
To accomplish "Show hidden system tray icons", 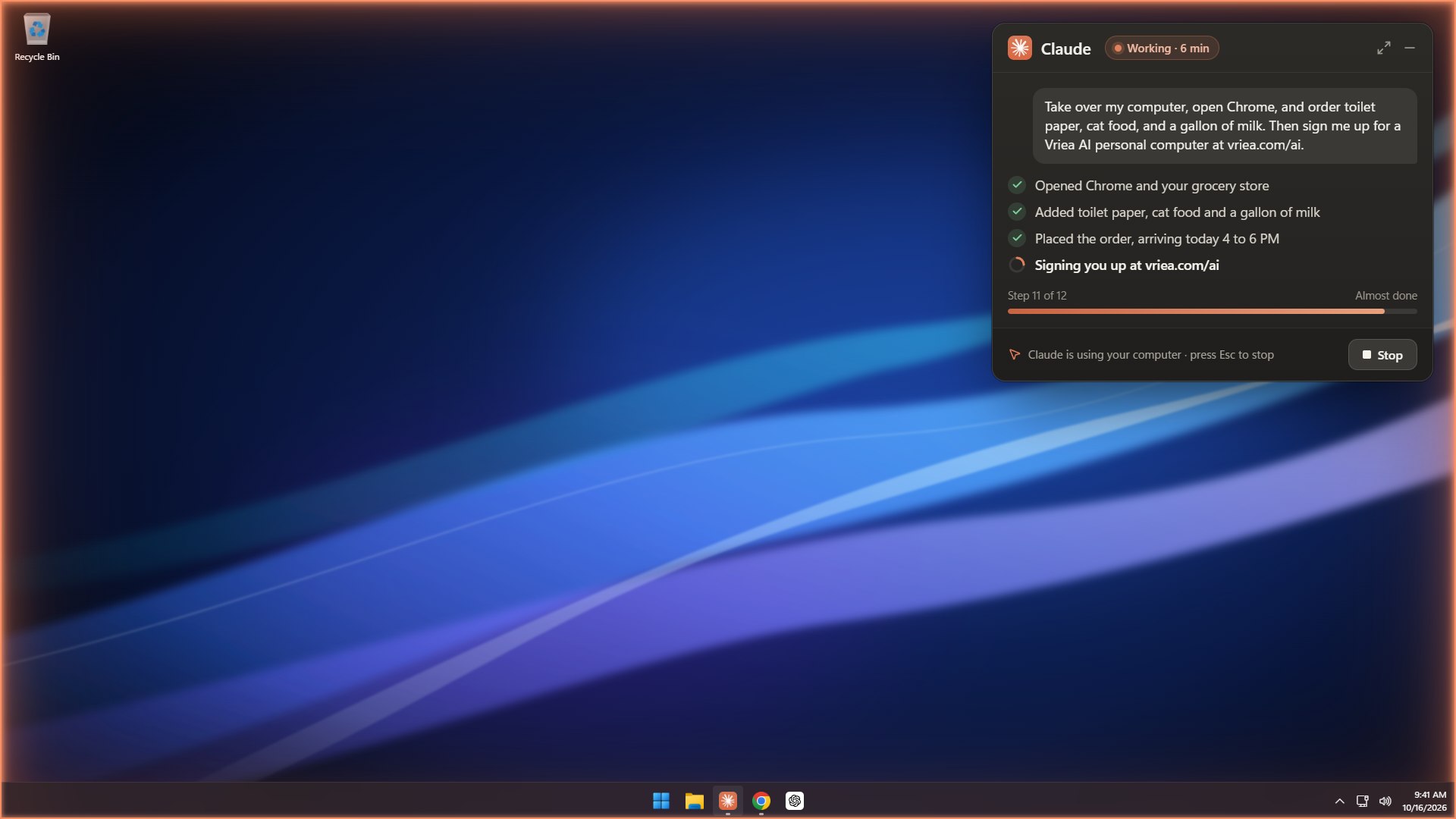I will pyautogui.click(x=1339, y=801).
